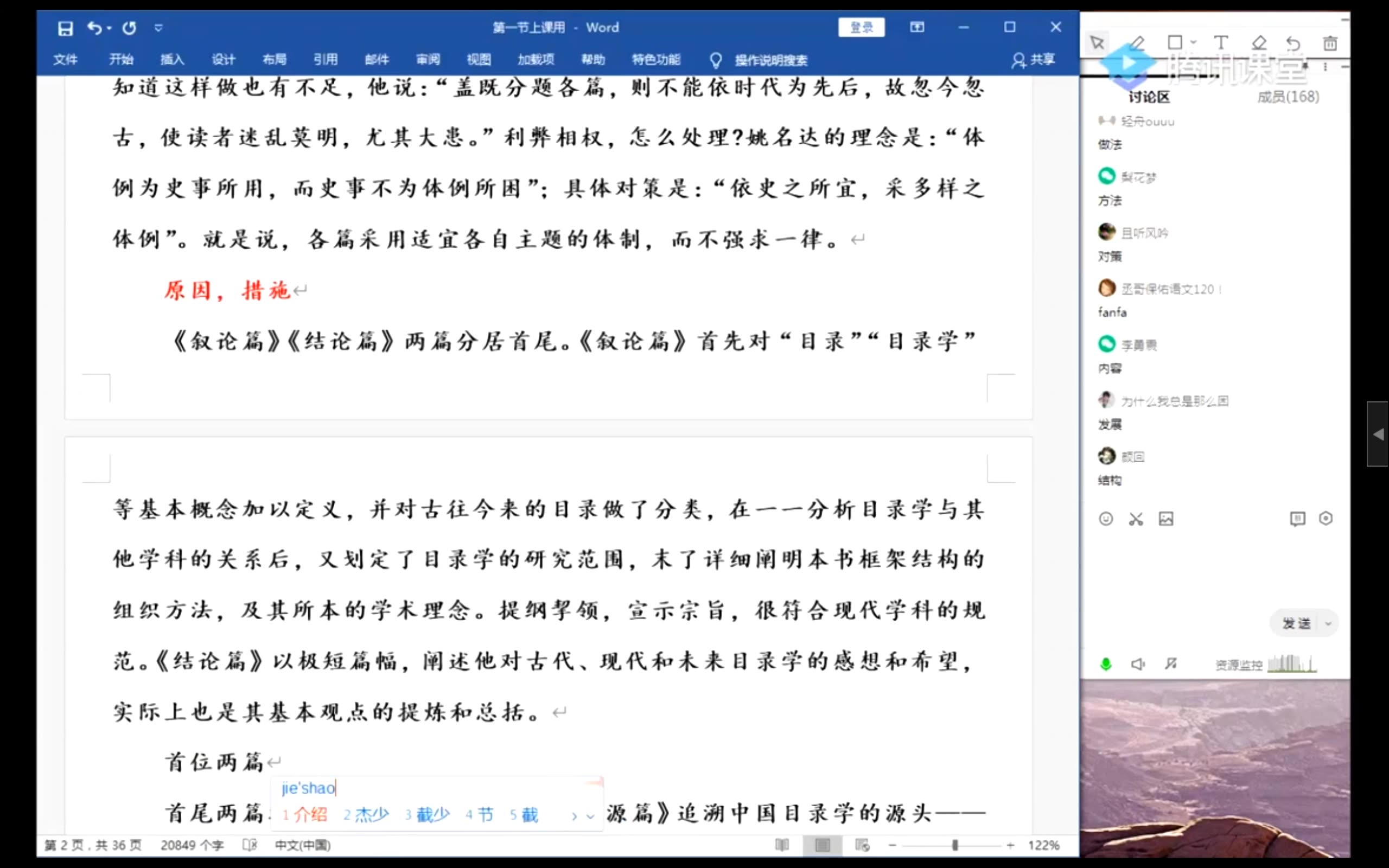Choose IME candidate 5 截
Viewport: 1389px width, 868px height.
[x=524, y=815]
